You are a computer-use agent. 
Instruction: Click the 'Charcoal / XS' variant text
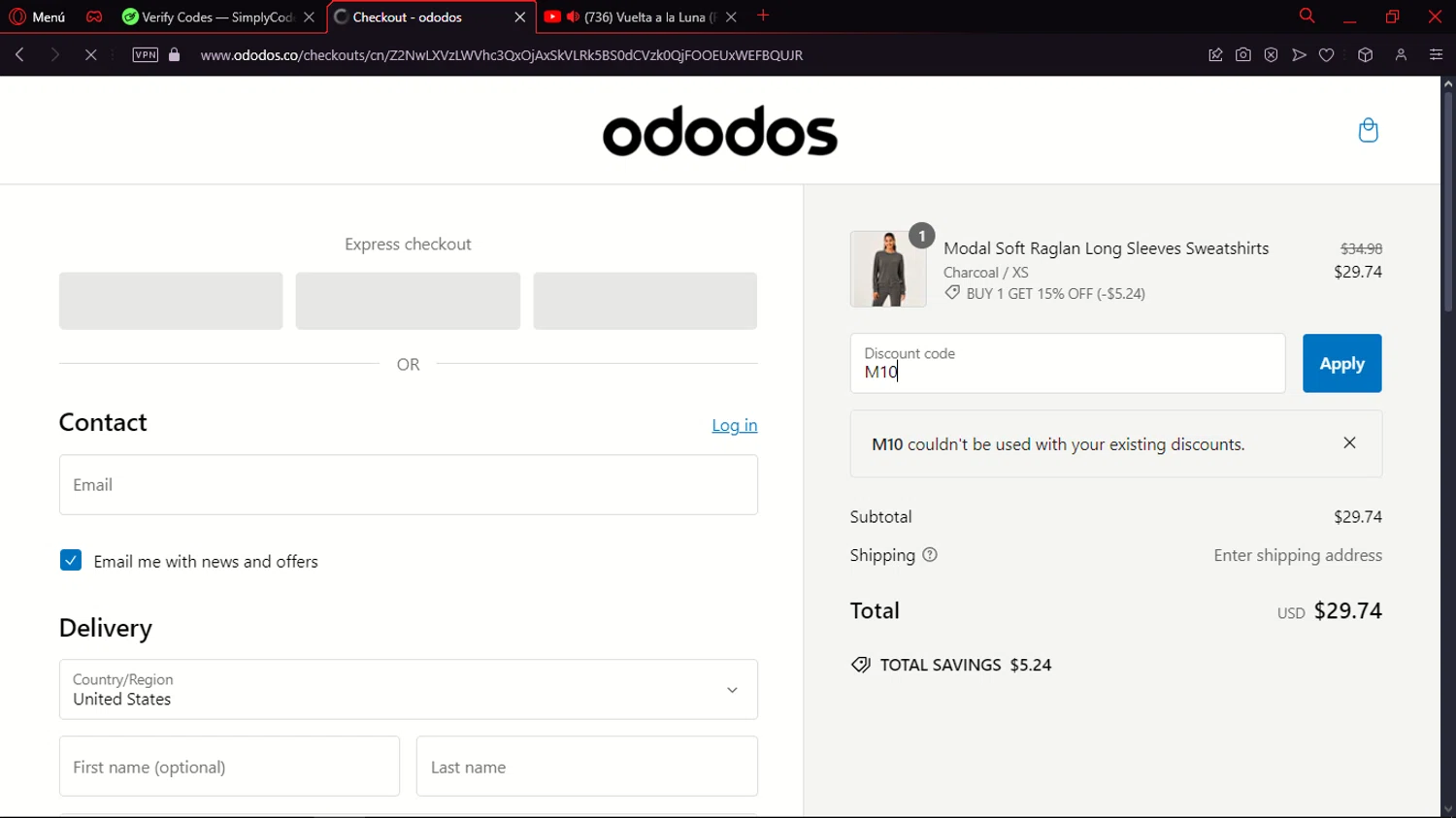(x=986, y=273)
